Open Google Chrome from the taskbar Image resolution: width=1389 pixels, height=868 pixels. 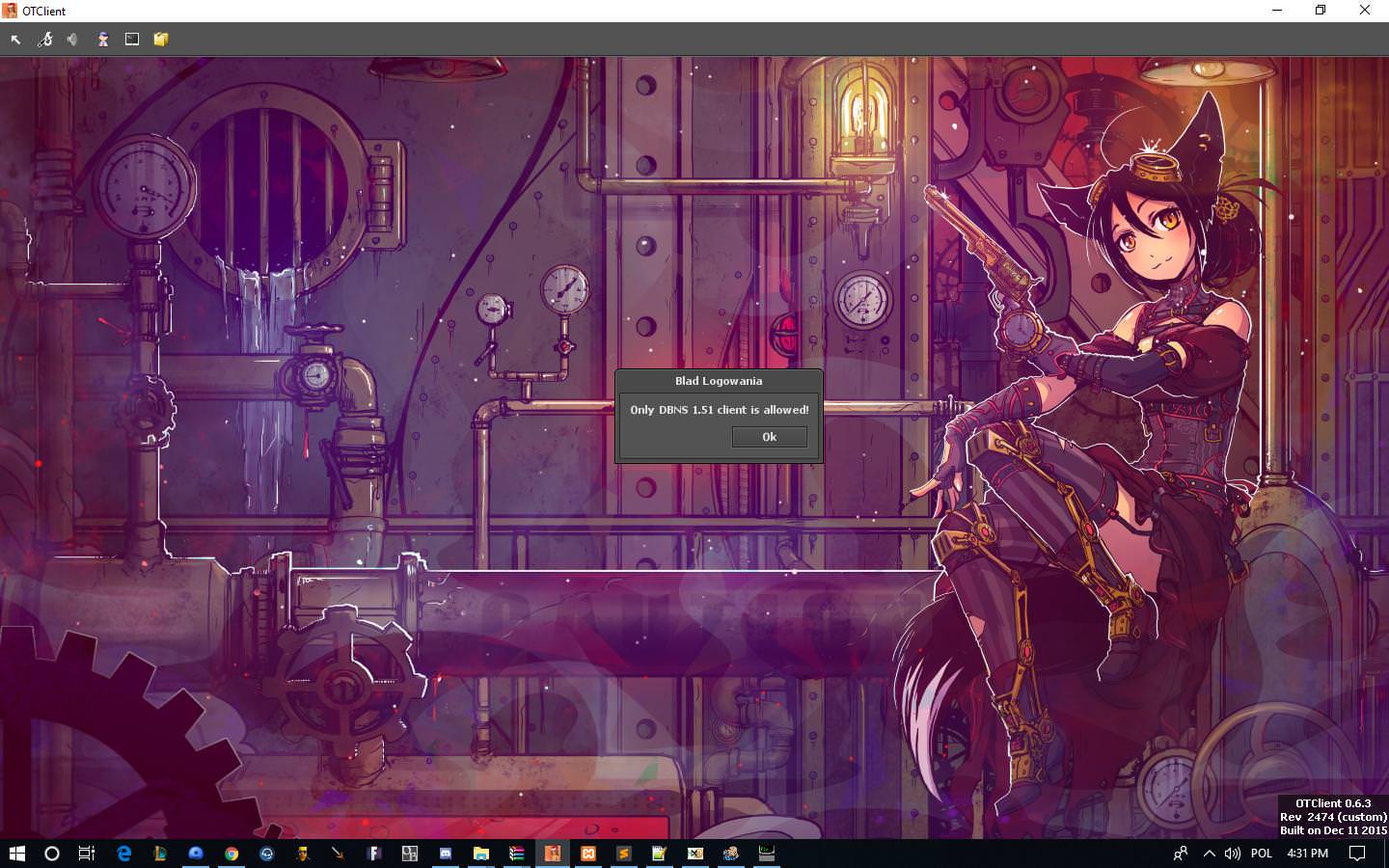[231, 854]
